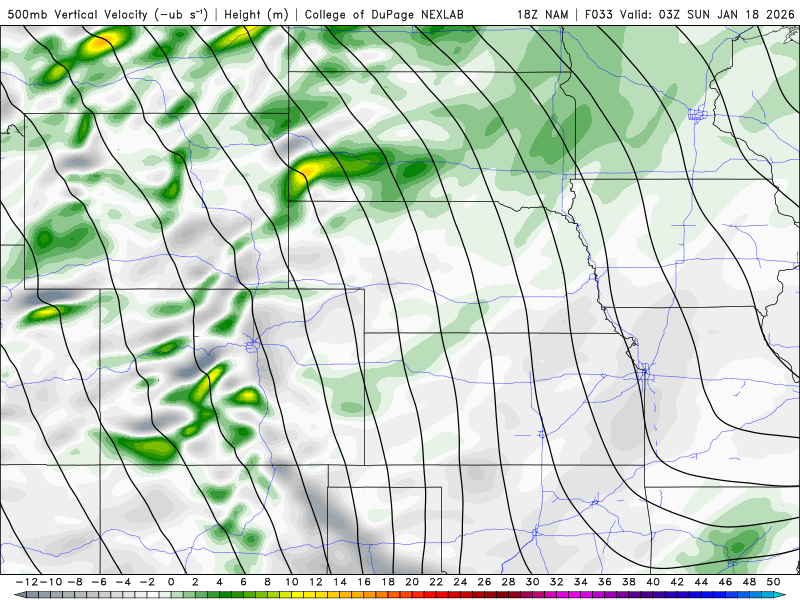Click the '46' value on the color scale

point(726,582)
